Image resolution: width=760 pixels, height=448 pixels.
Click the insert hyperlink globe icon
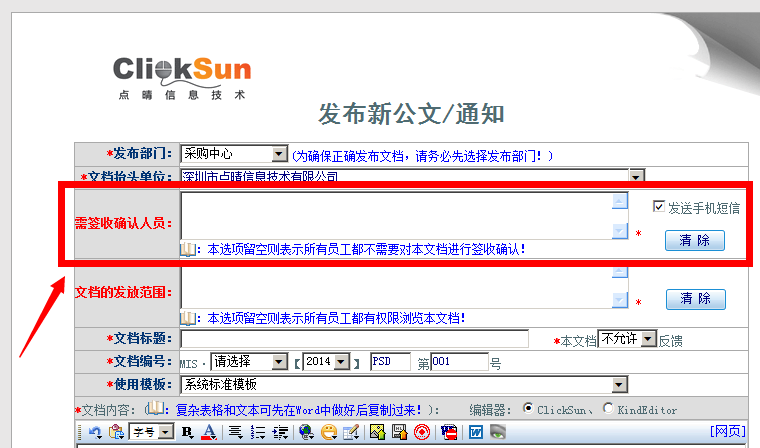(305, 432)
